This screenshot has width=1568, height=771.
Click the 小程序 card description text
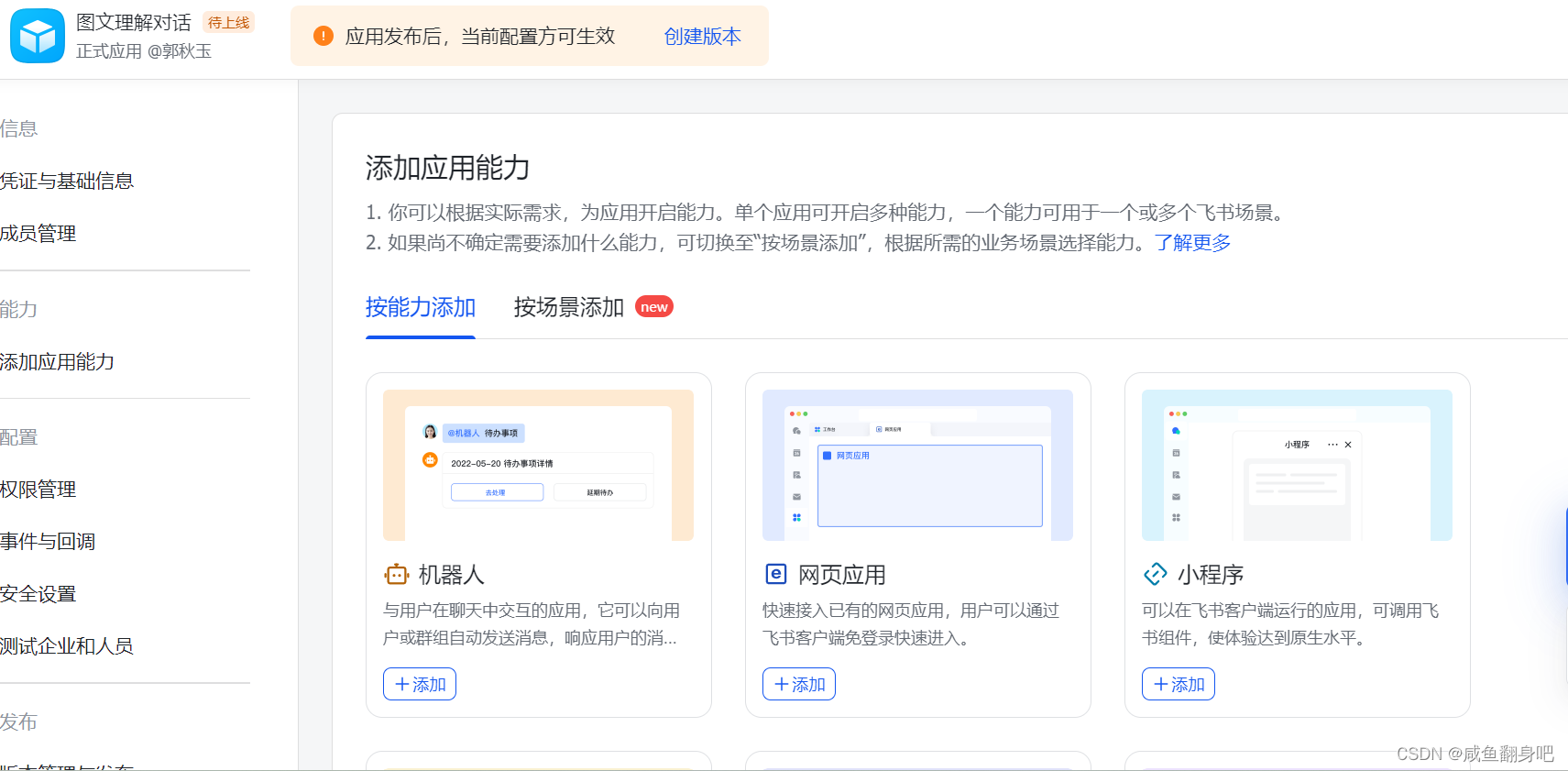1290,624
